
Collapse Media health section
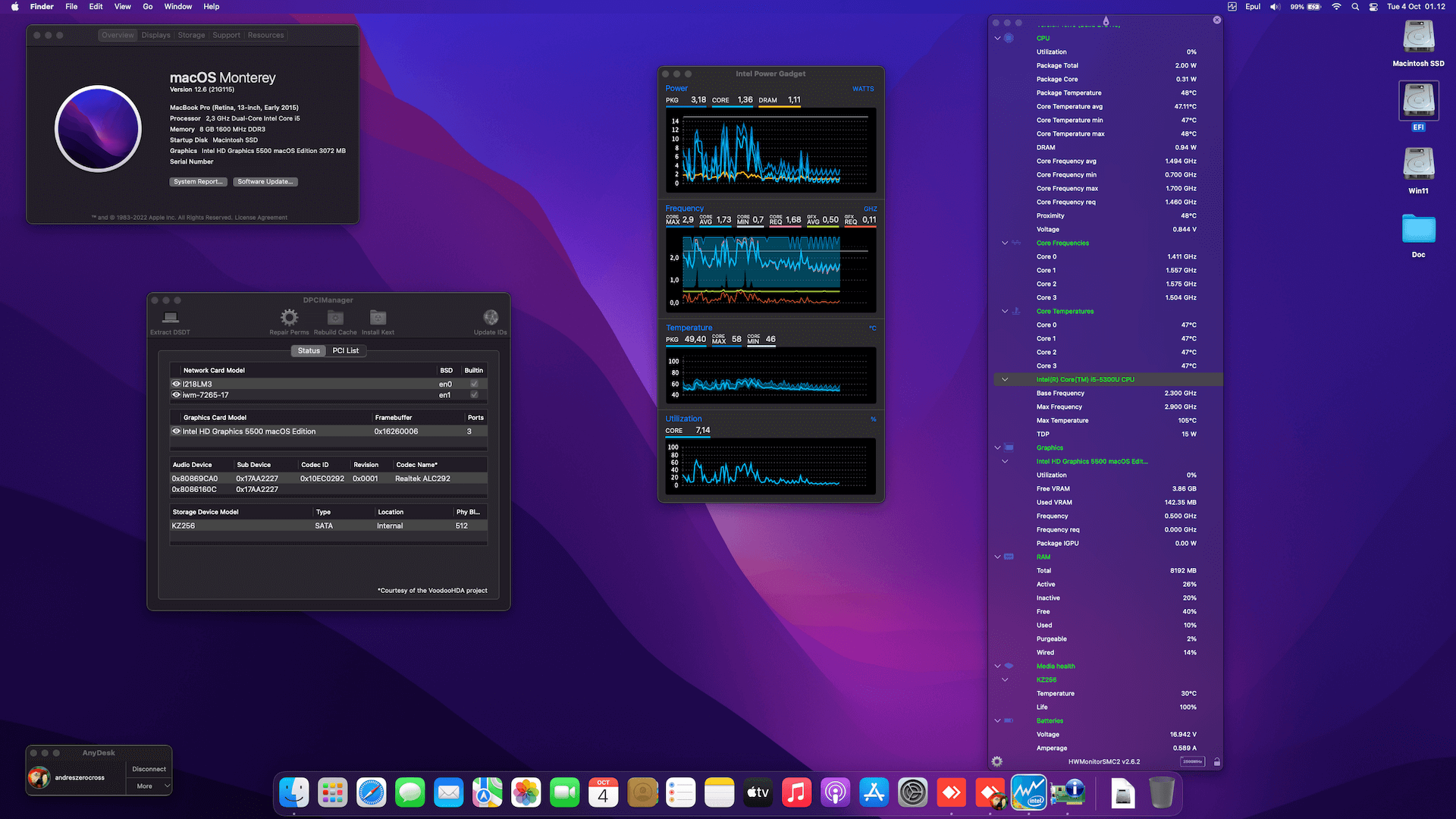coord(997,666)
